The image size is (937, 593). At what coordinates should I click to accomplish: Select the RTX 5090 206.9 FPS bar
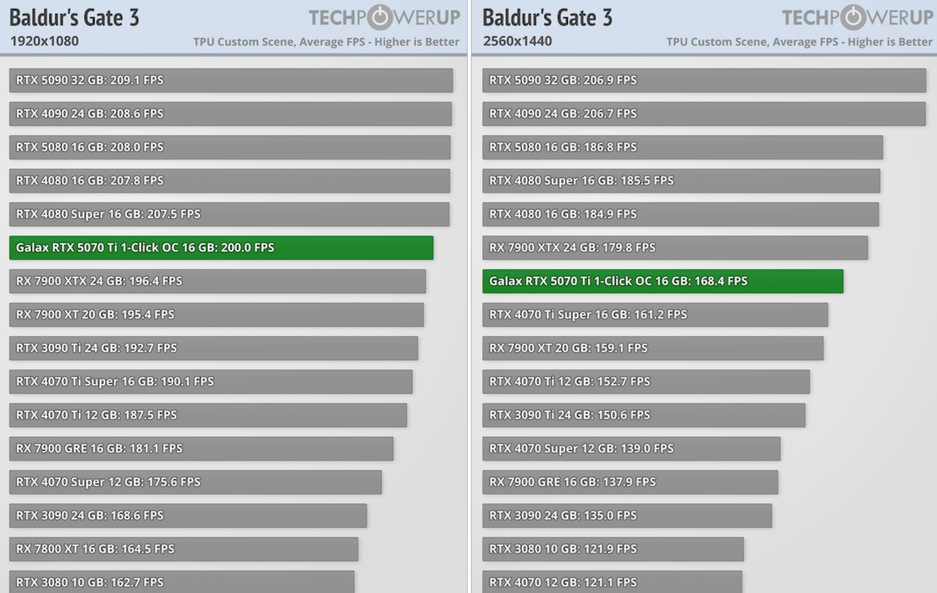[x=703, y=80]
